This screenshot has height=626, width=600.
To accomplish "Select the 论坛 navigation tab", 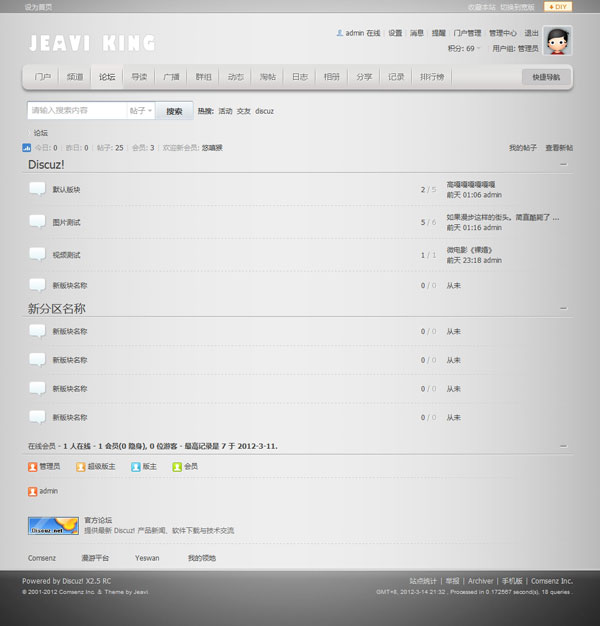I will click(107, 77).
